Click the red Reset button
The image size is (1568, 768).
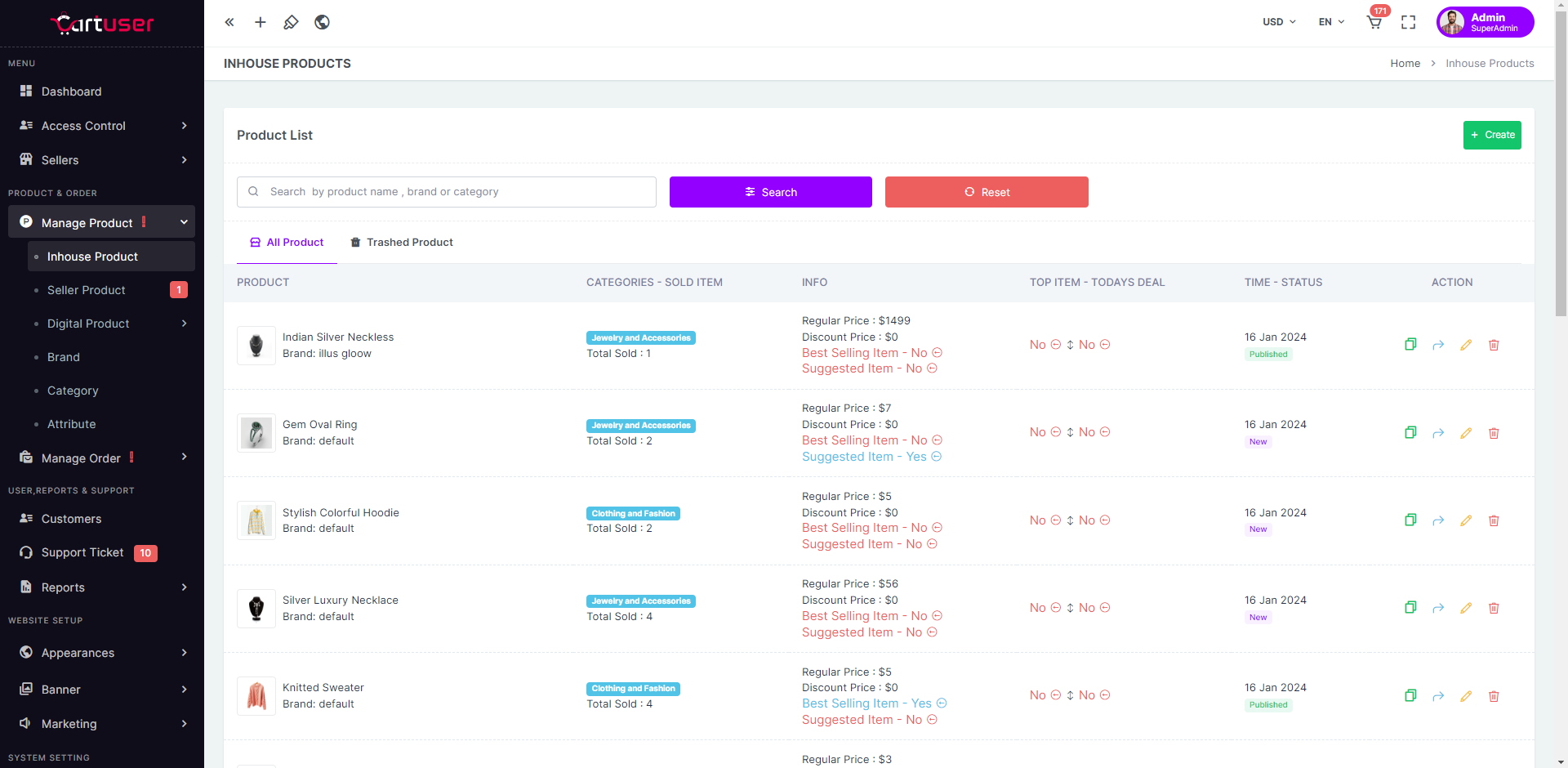987,192
